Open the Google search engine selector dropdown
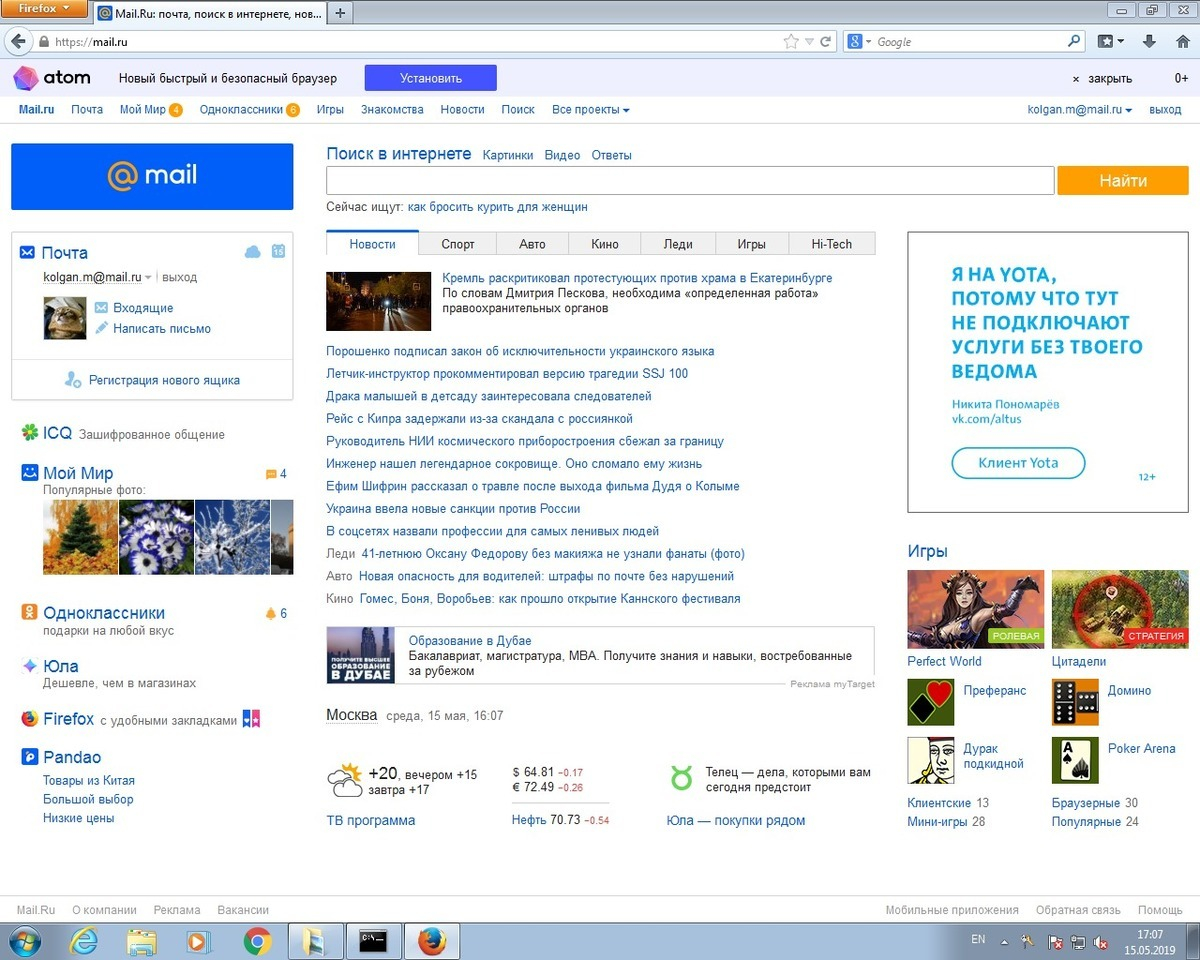 [x=859, y=42]
